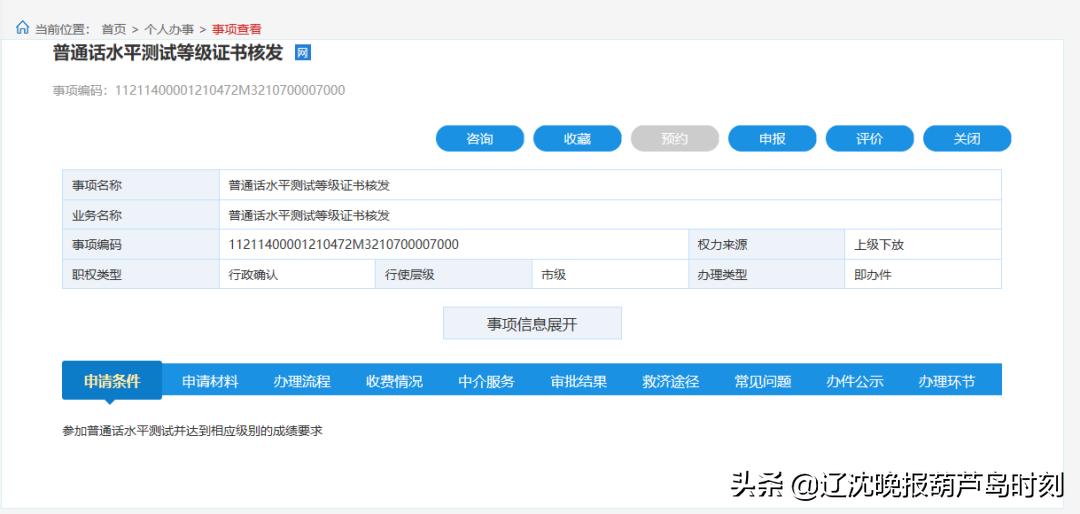Click the 业务名称 label cell

(x=141, y=215)
